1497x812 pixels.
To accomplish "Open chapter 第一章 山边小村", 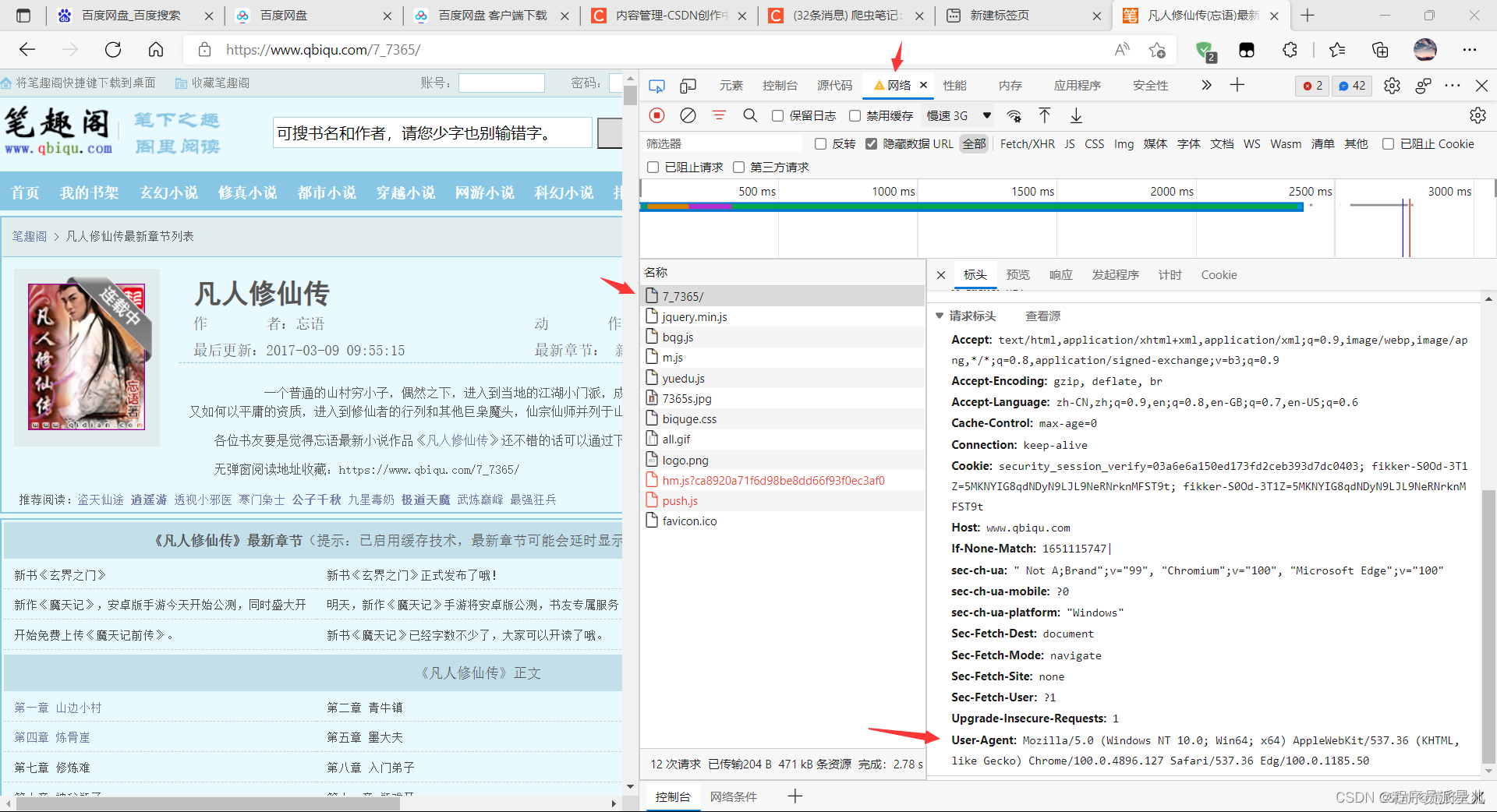I will 58,708.
